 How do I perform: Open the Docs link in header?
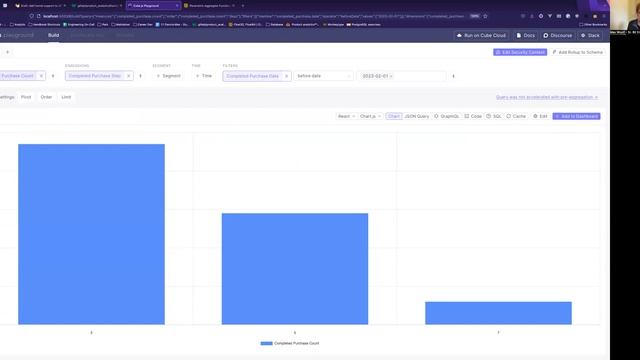pos(526,36)
